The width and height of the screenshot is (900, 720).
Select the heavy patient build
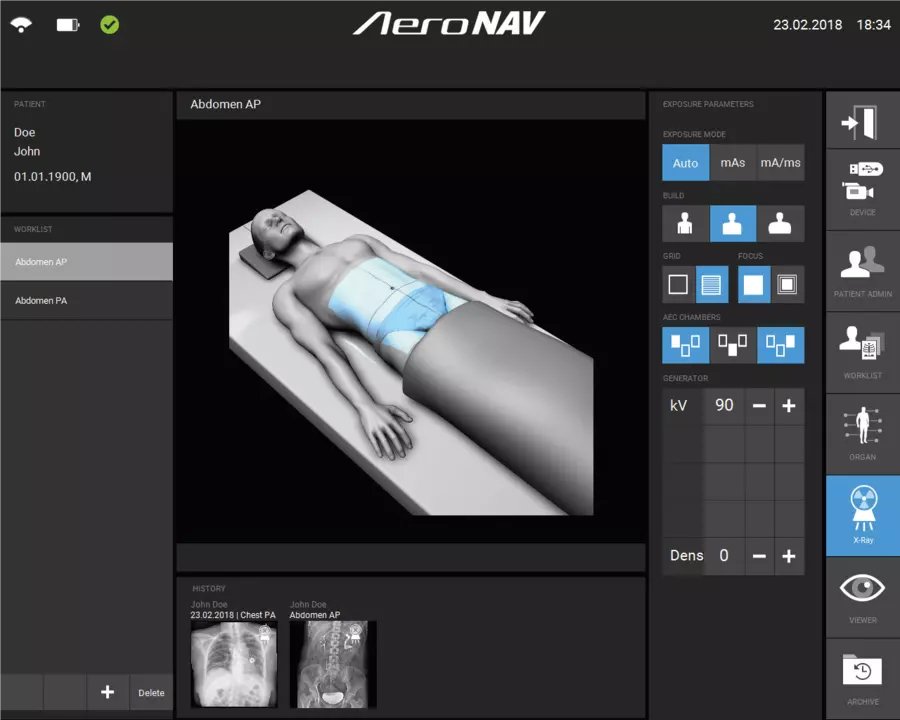[x=781, y=223]
